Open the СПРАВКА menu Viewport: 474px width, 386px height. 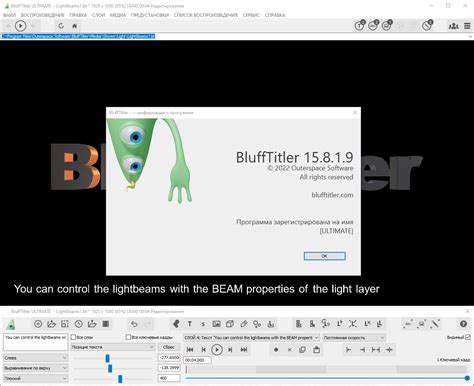(x=275, y=15)
